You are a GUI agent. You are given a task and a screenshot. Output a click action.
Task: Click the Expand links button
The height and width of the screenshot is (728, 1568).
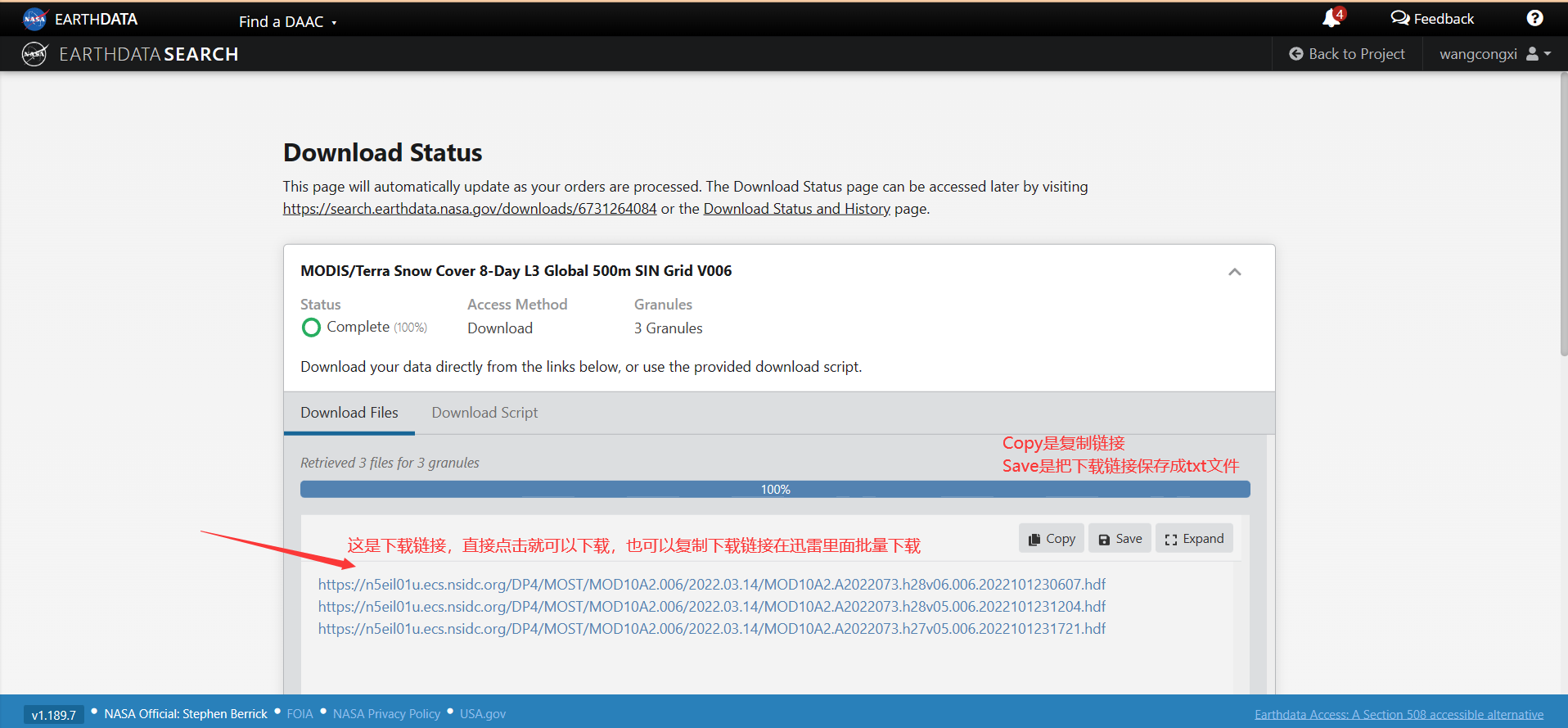pyautogui.click(x=1194, y=539)
